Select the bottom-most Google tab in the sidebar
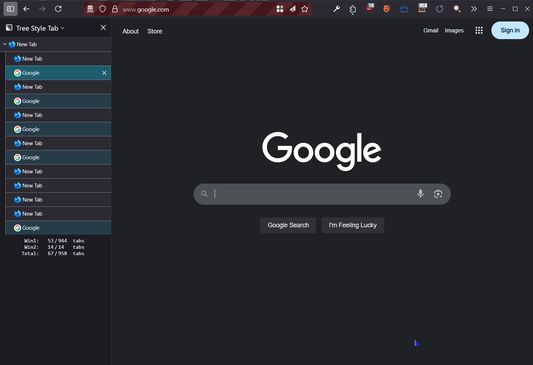This screenshot has height=365, width=533. point(58,228)
